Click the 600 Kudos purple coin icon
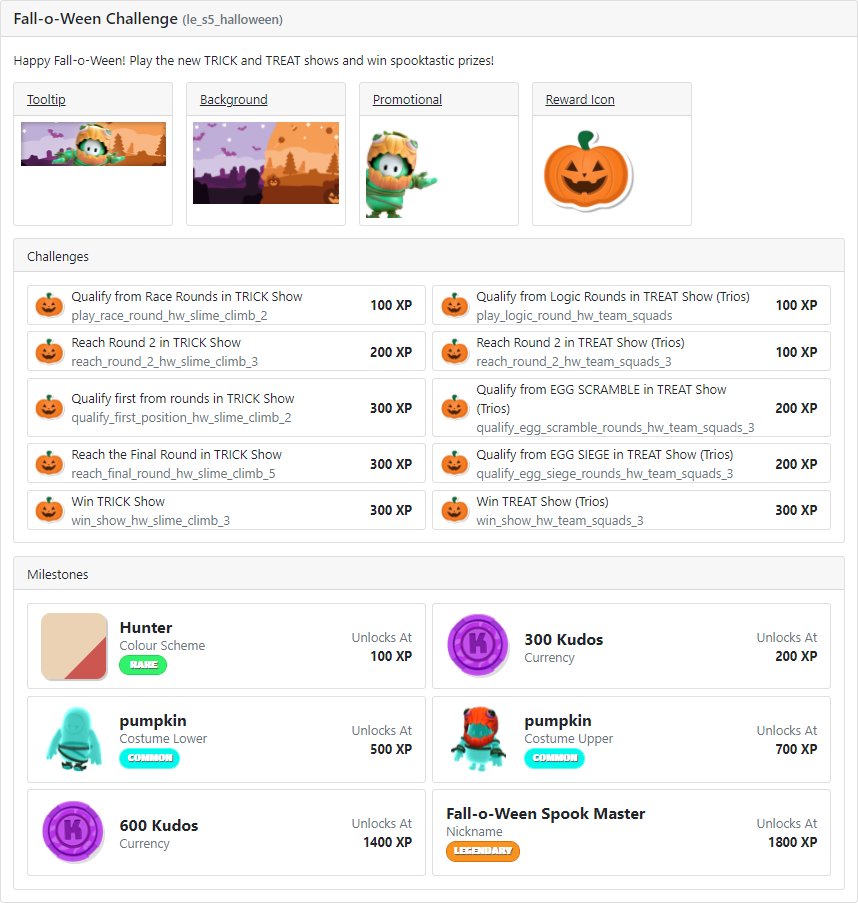 73,831
